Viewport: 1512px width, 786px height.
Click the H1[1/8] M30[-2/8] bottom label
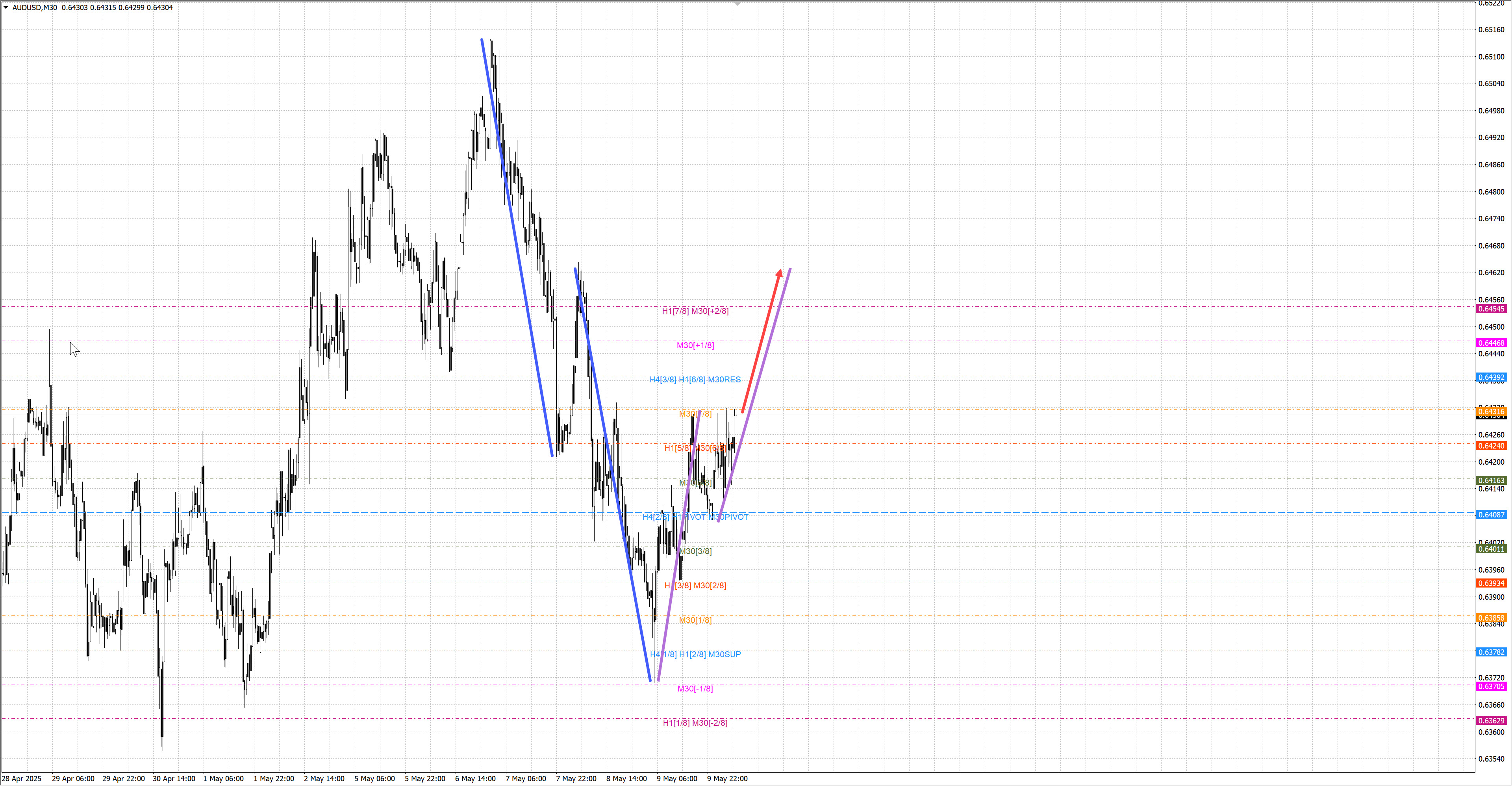tap(695, 723)
